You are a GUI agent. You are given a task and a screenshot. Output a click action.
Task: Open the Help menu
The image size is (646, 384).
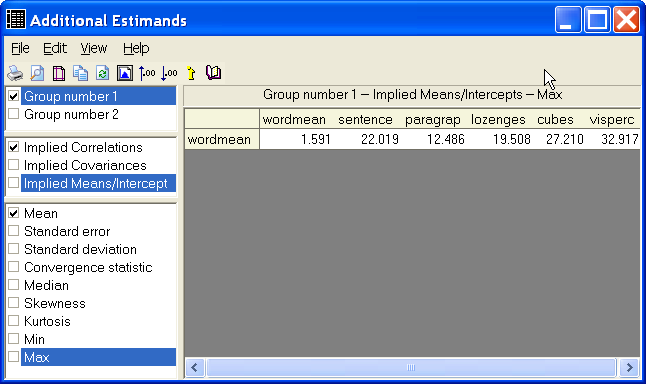coord(136,48)
